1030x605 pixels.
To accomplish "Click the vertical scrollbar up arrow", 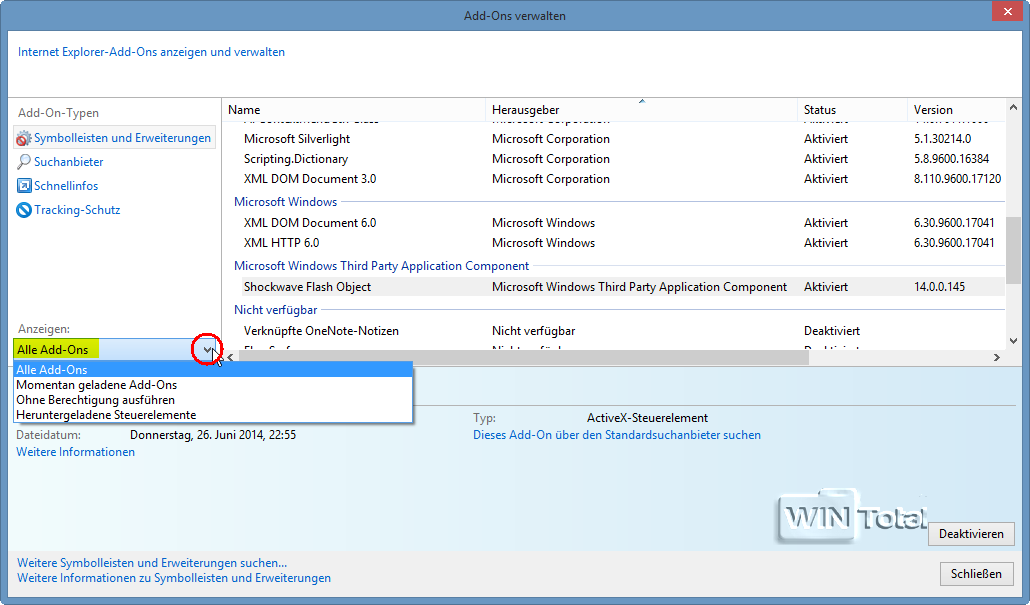I will 1013,108.
